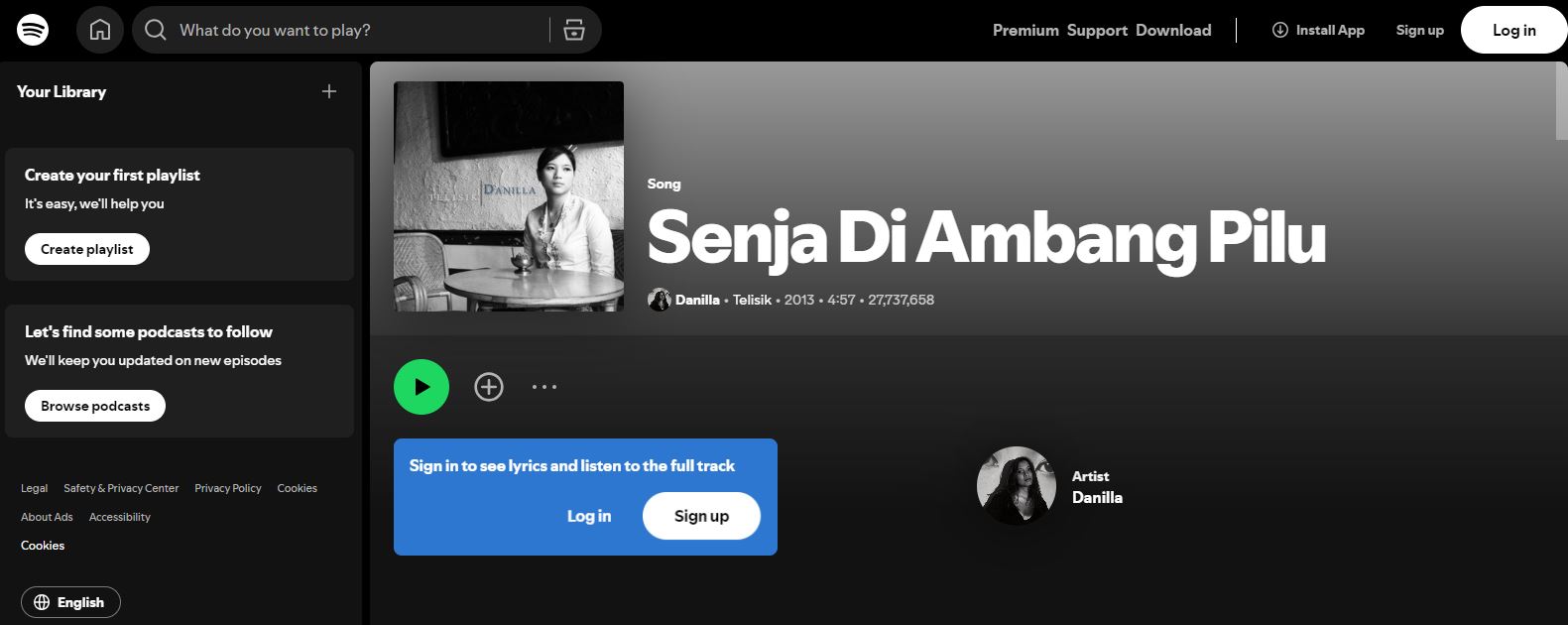Viewport: 1568px width, 625px height.
Task: Click the search magnifier icon
Action: [x=156, y=30]
